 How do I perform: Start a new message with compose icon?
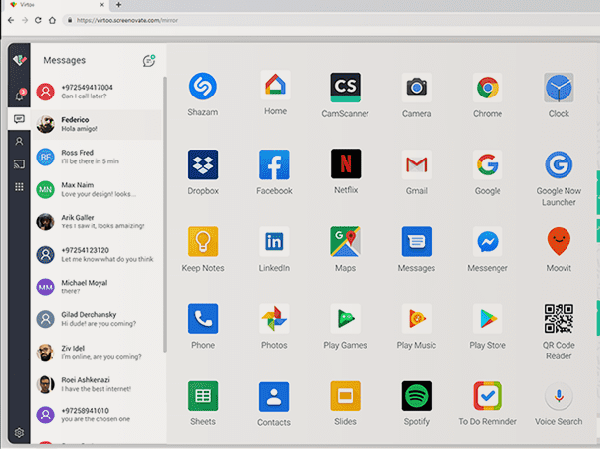pos(149,61)
